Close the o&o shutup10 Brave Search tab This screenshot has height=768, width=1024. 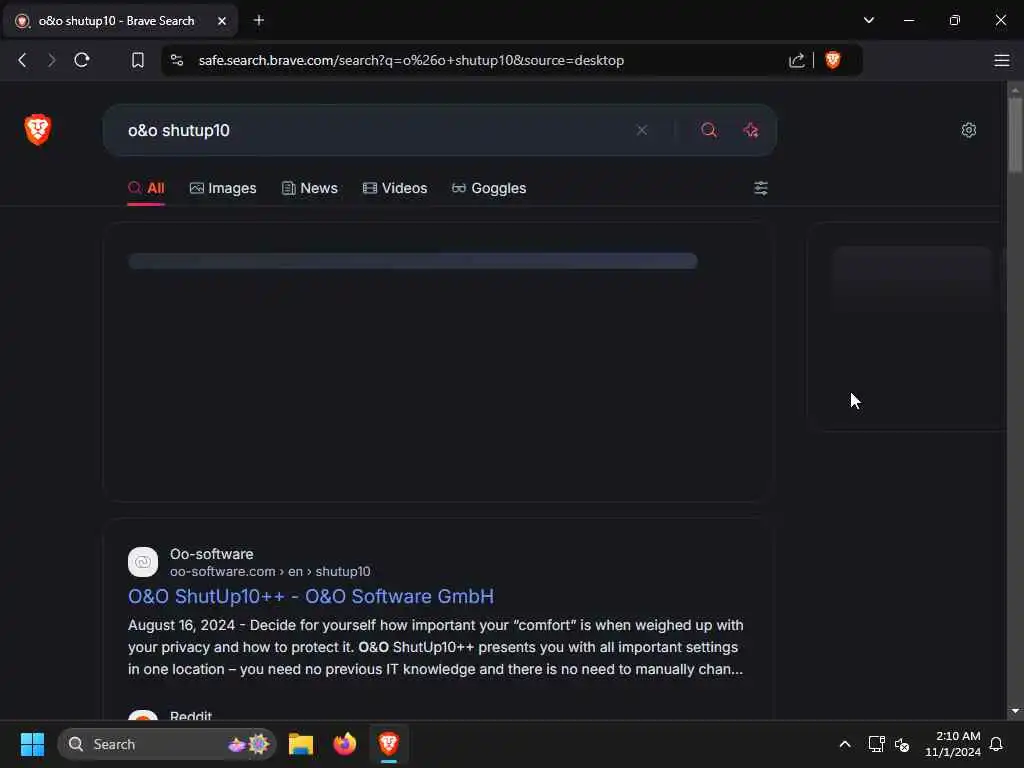click(x=222, y=21)
